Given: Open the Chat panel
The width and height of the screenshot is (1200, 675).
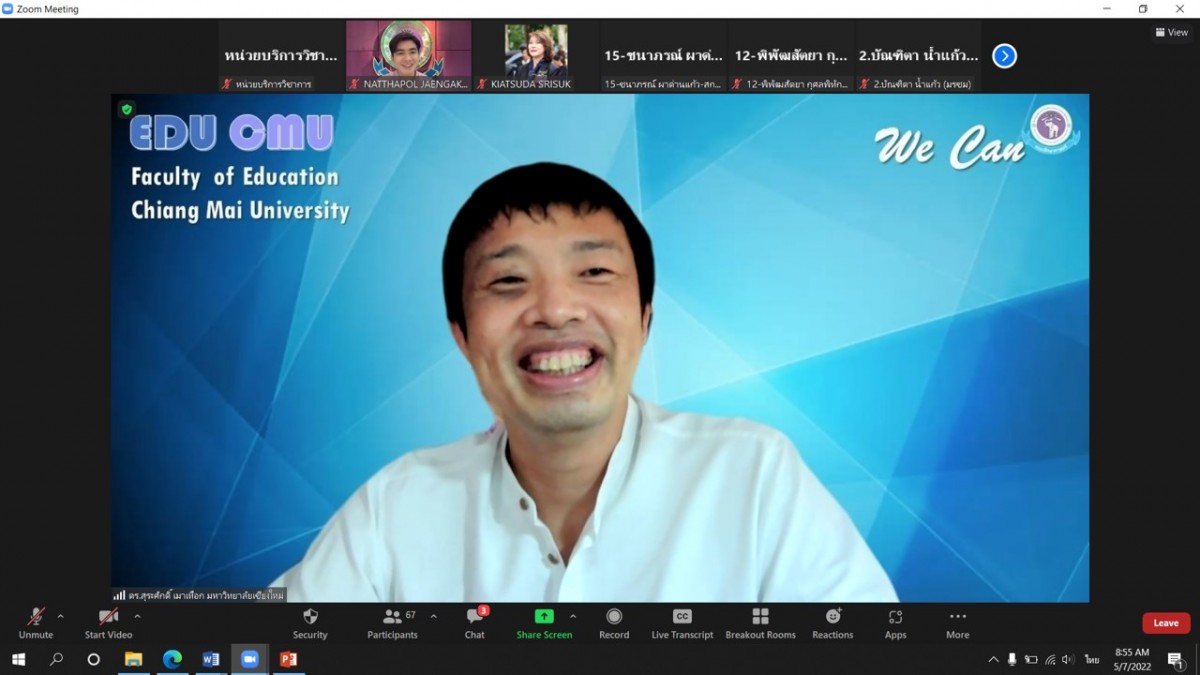Looking at the screenshot, I should (x=475, y=623).
